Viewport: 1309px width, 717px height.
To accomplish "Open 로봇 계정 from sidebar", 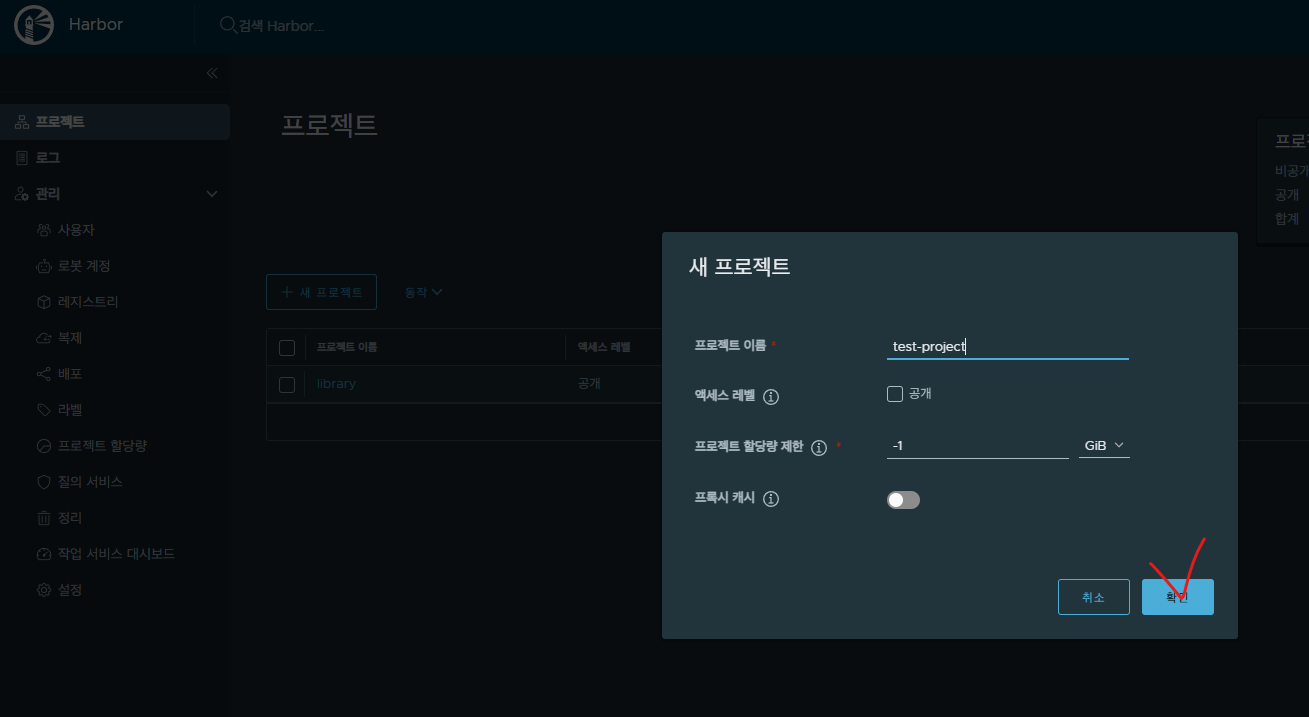I will pyautogui.click(x=84, y=266).
